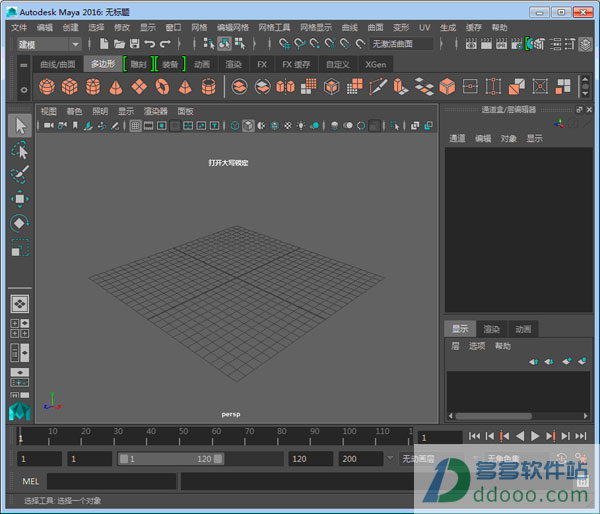
Task: Create a polygon plane from the shelf
Action: point(139,86)
